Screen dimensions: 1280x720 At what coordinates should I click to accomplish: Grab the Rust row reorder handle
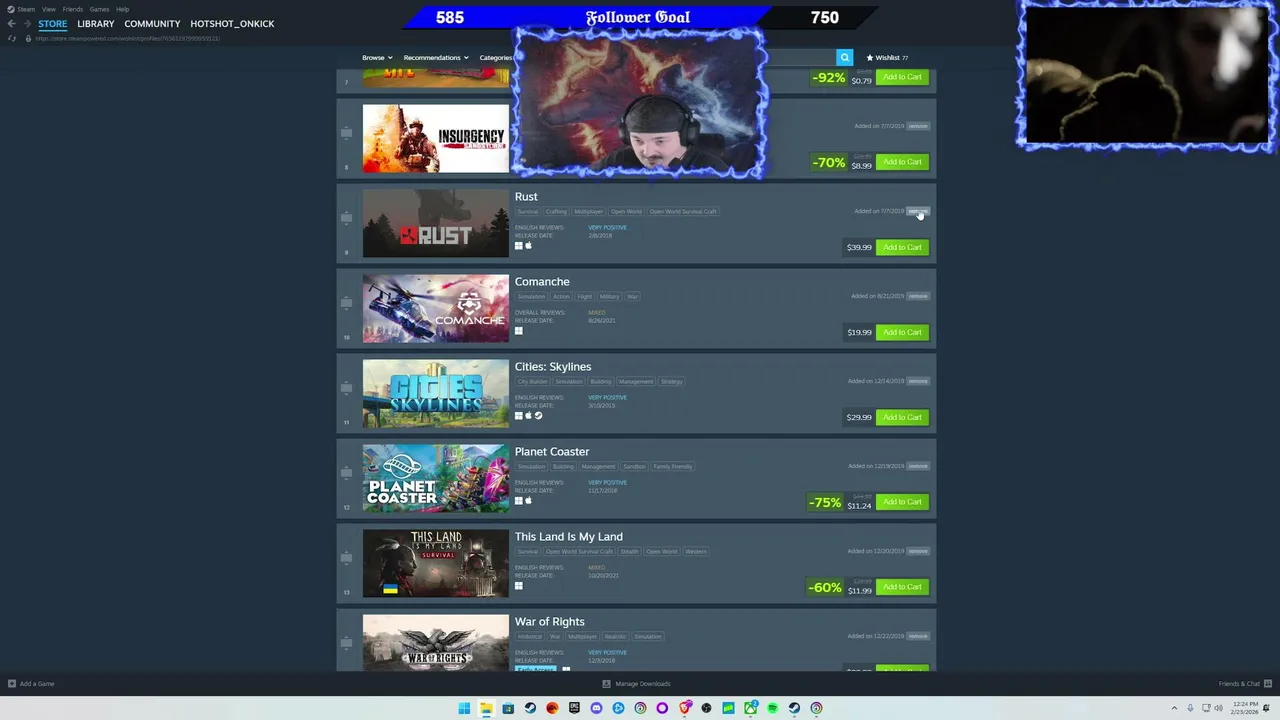pos(346,217)
